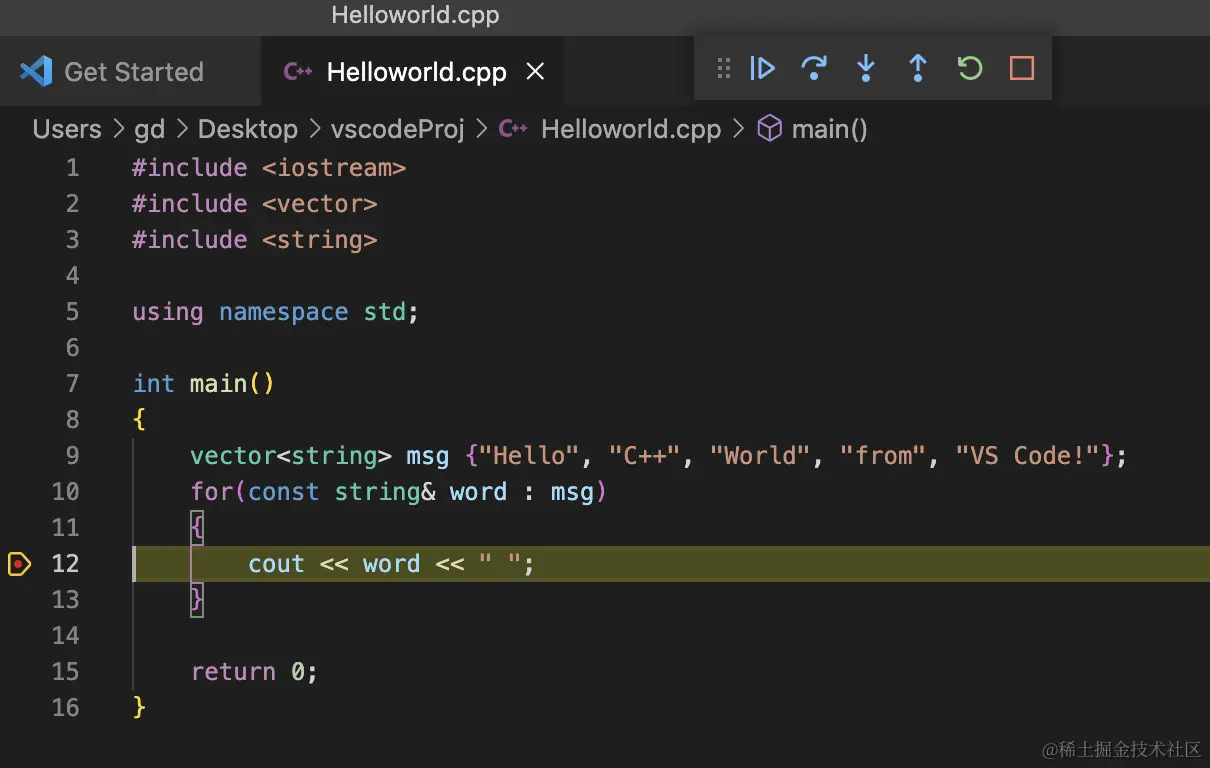Click line number 16 in the gutter
The image size is (1210, 768).
[65, 708]
